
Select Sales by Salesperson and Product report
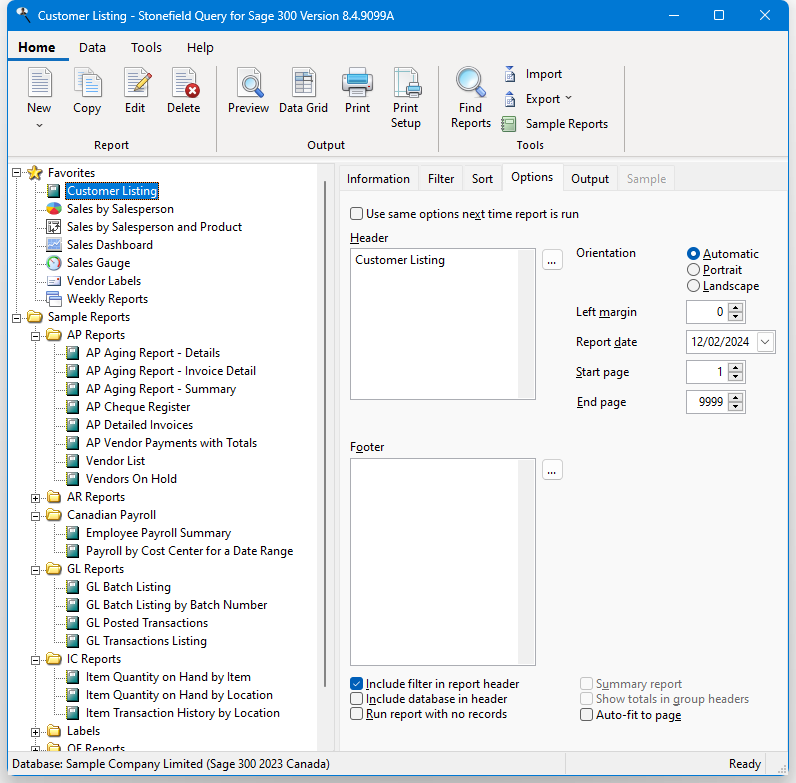pos(154,227)
